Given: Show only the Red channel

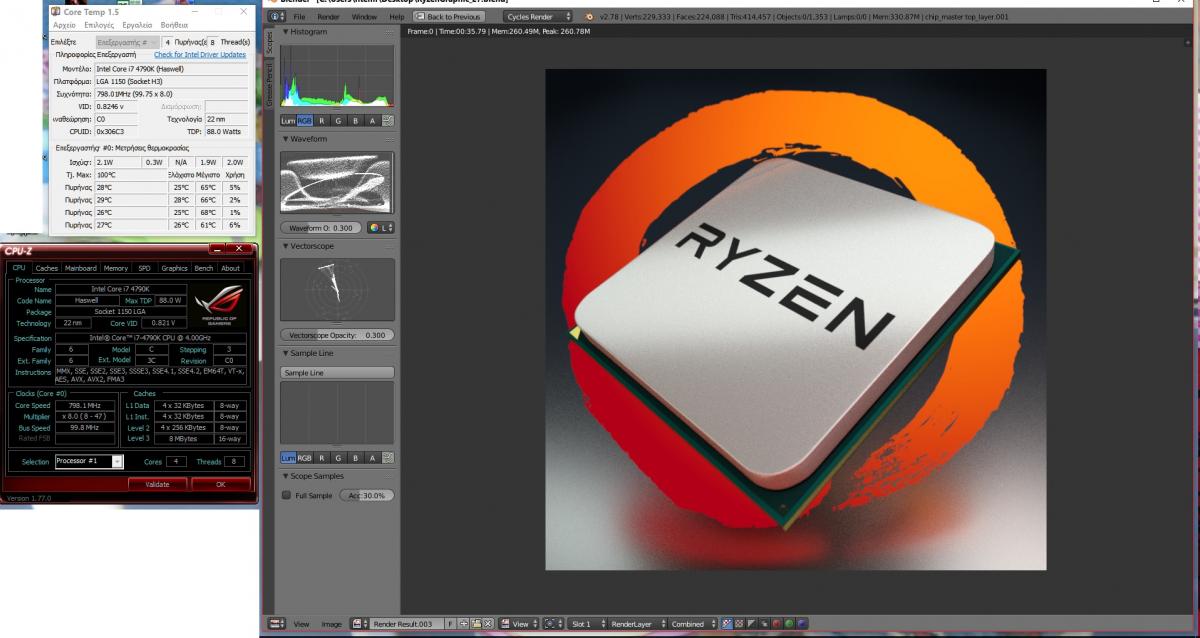Looking at the screenshot, I should click(776, 624).
